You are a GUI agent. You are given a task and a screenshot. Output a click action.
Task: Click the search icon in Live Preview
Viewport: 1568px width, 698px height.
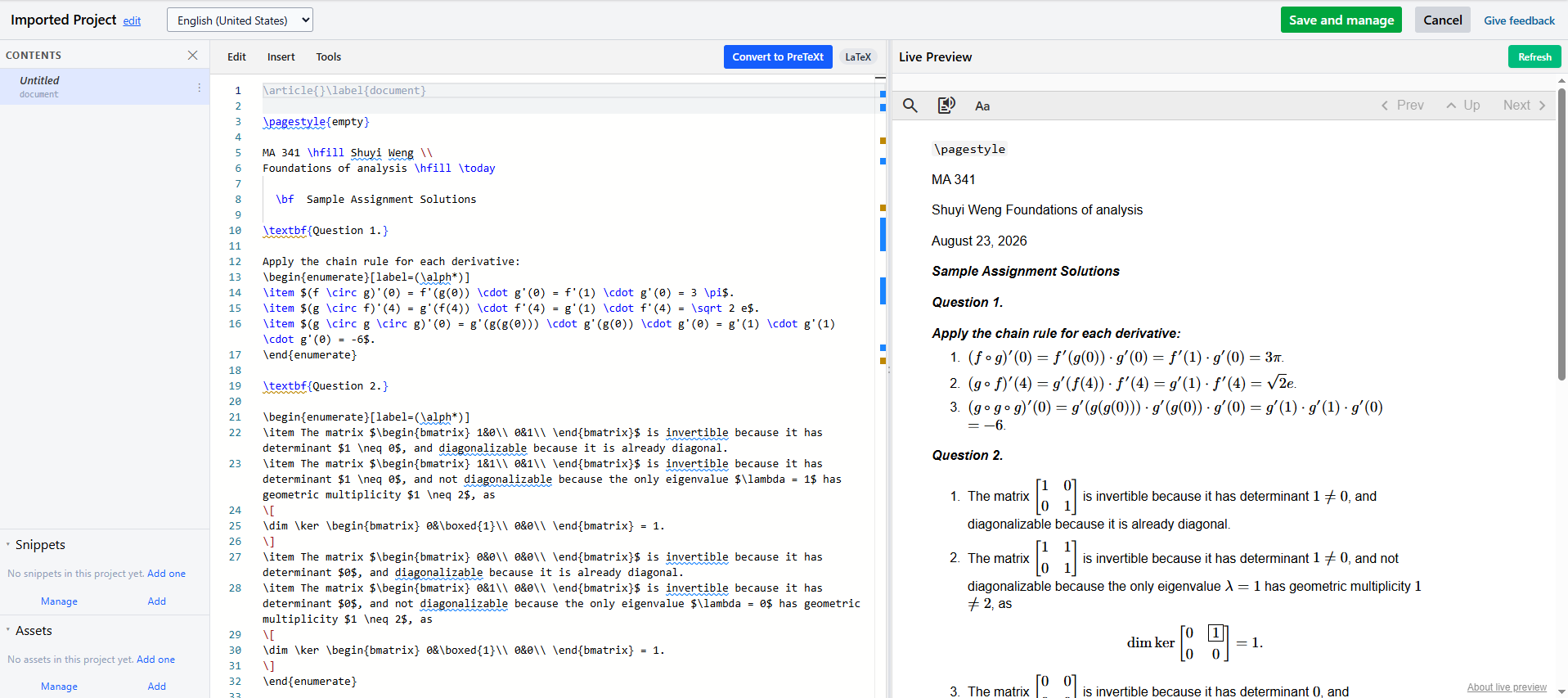[x=910, y=106]
